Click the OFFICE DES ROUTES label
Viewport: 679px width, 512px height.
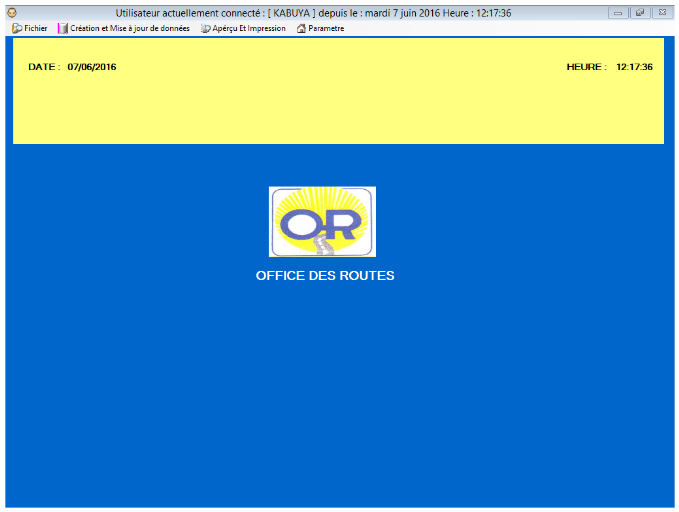[325, 276]
